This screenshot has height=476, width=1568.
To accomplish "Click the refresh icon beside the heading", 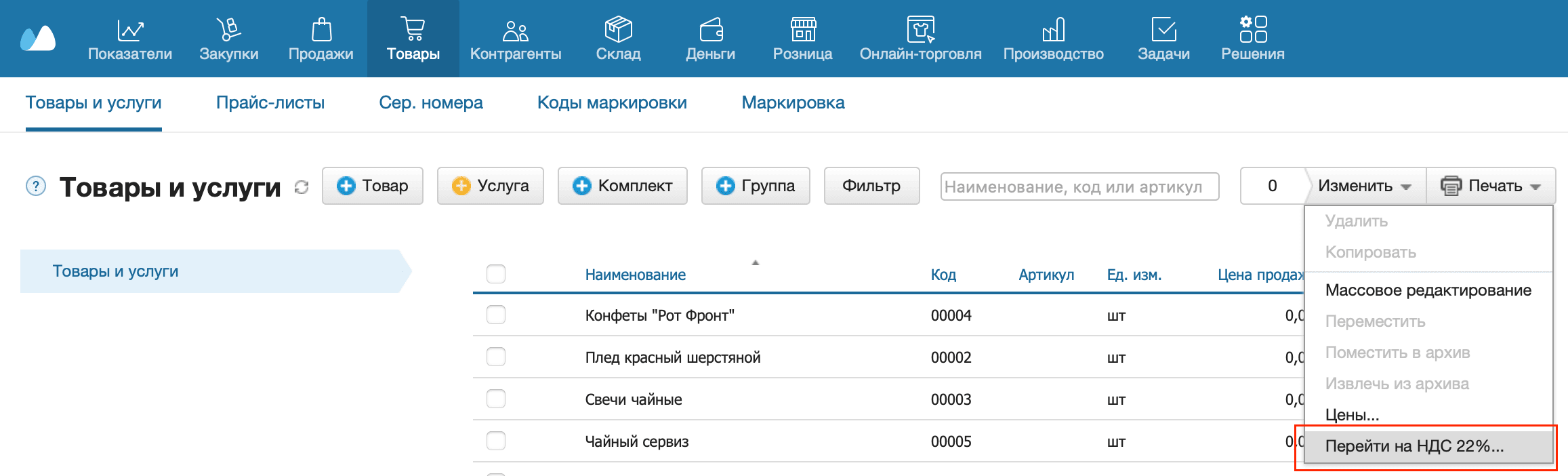I will click(x=302, y=187).
